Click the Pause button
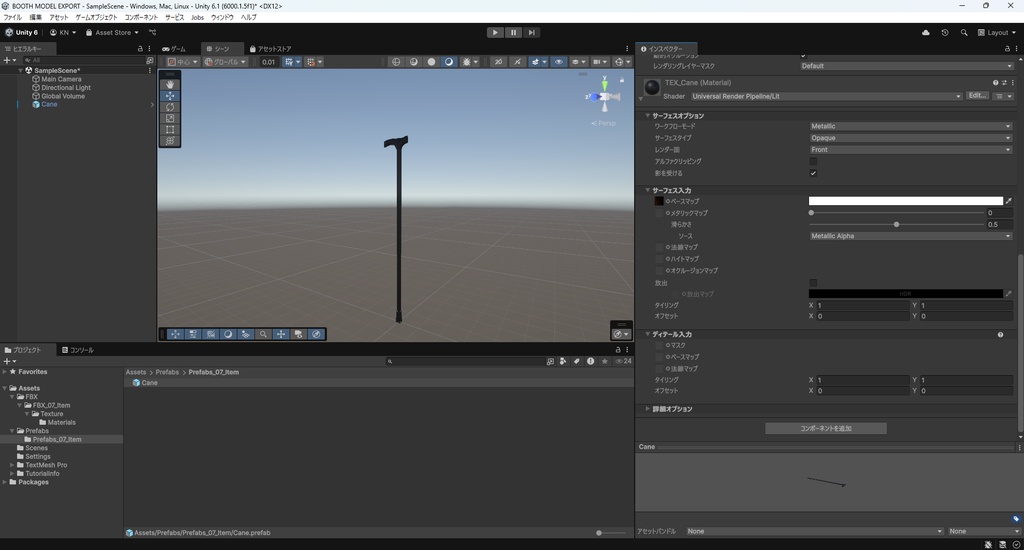Image resolution: width=1024 pixels, height=550 pixels. tap(513, 32)
